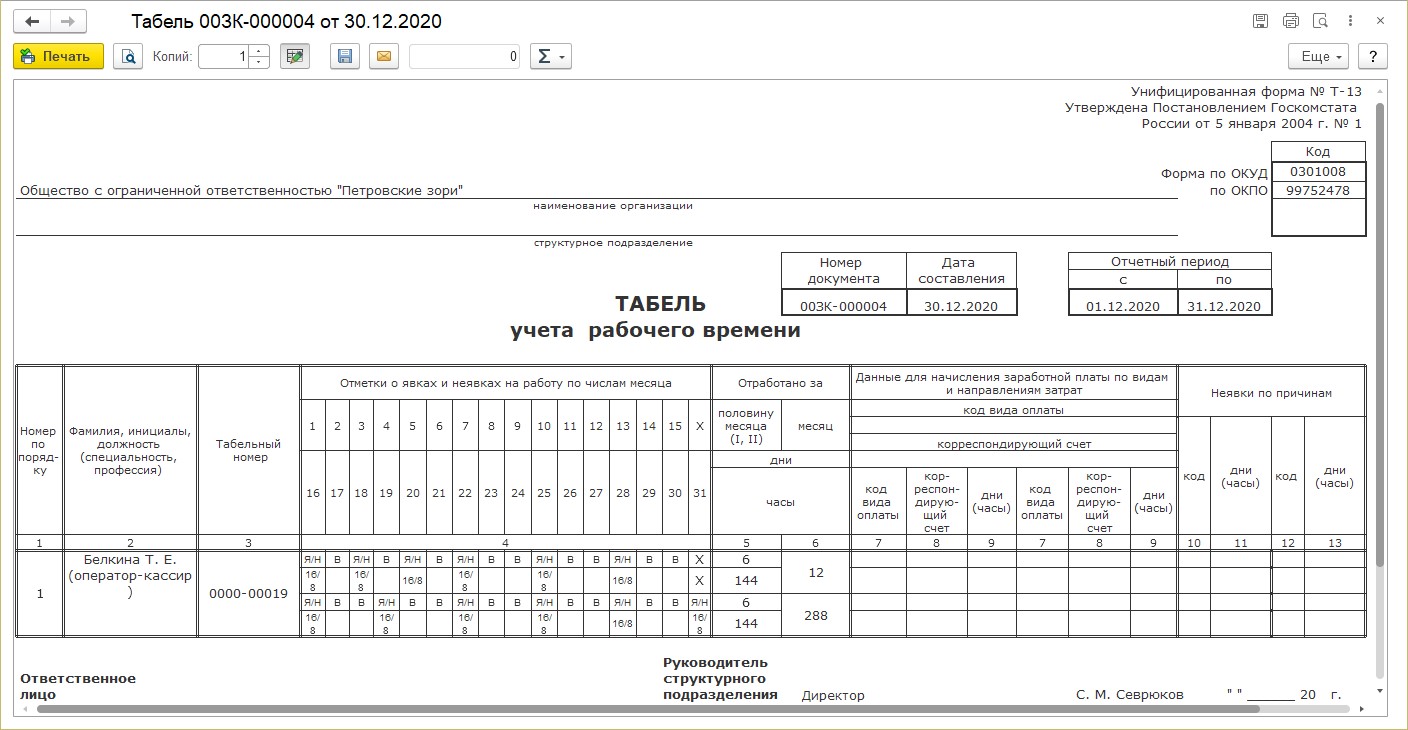The image size is (1408, 730).
Task: Click organization name Петровские зори
Action: click(x=241, y=190)
